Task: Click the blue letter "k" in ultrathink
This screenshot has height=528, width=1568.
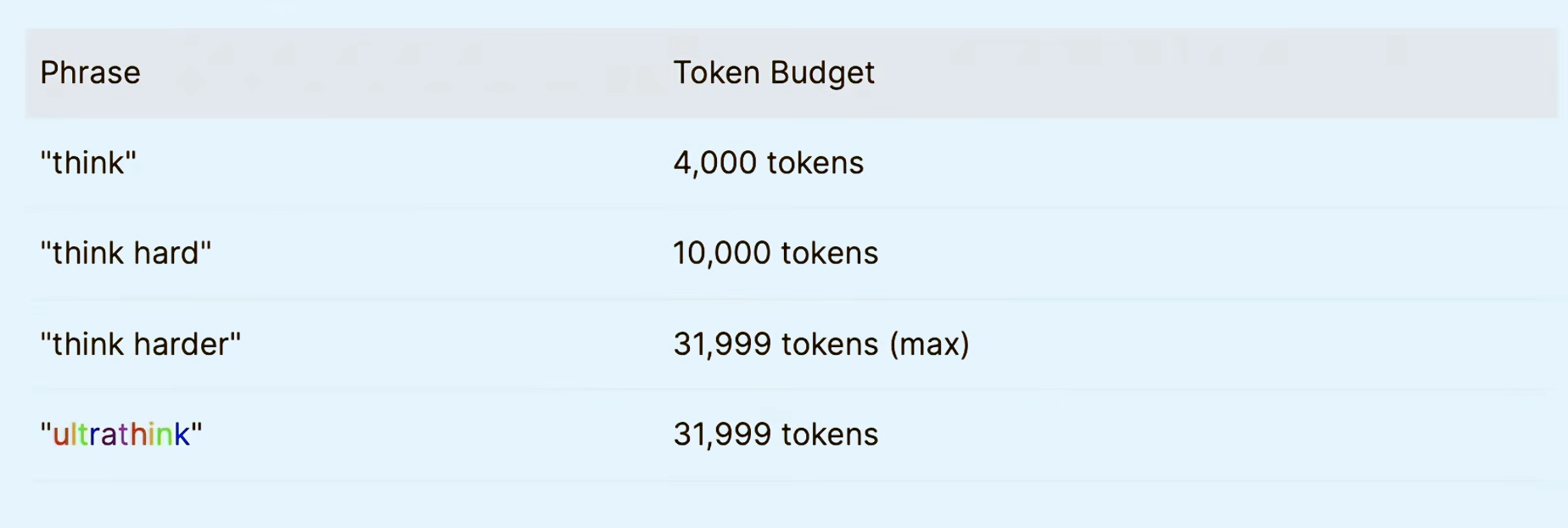Action: tap(182, 434)
